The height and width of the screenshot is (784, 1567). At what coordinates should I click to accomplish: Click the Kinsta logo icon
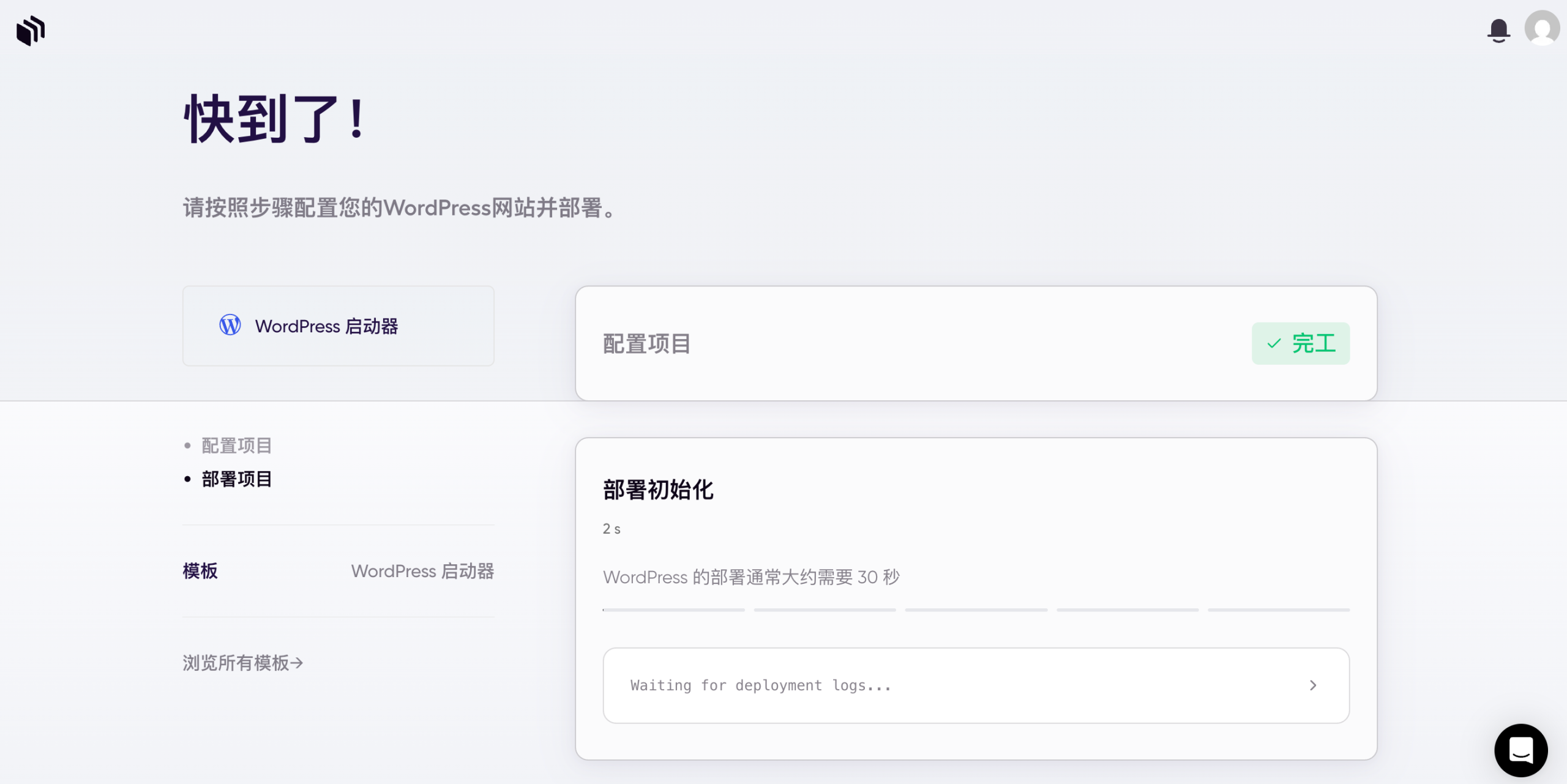(31, 31)
